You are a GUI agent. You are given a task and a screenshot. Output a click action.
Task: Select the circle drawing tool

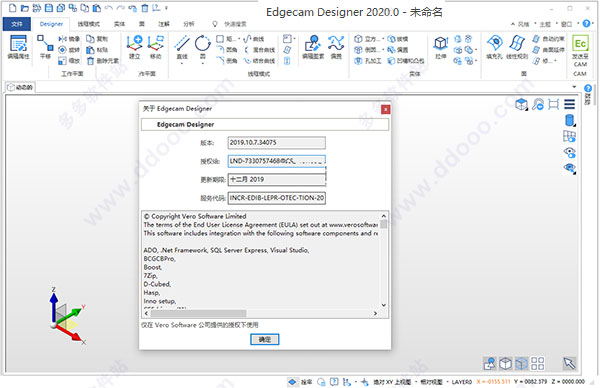pyautogui.click(x=202, y=46)
